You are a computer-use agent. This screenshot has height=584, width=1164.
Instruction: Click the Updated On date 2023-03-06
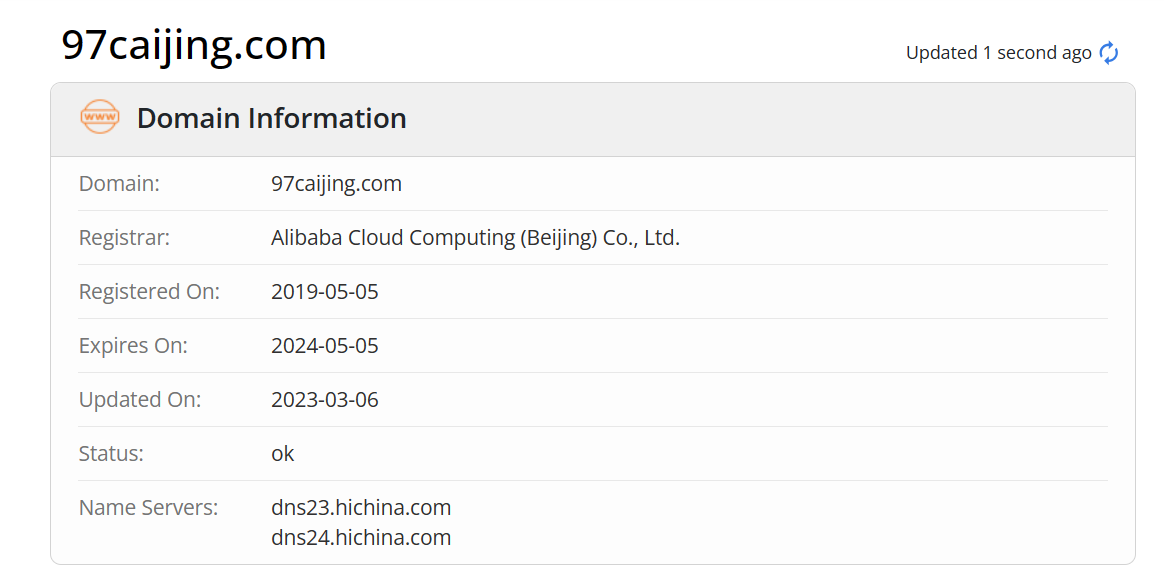click(325, 399)
